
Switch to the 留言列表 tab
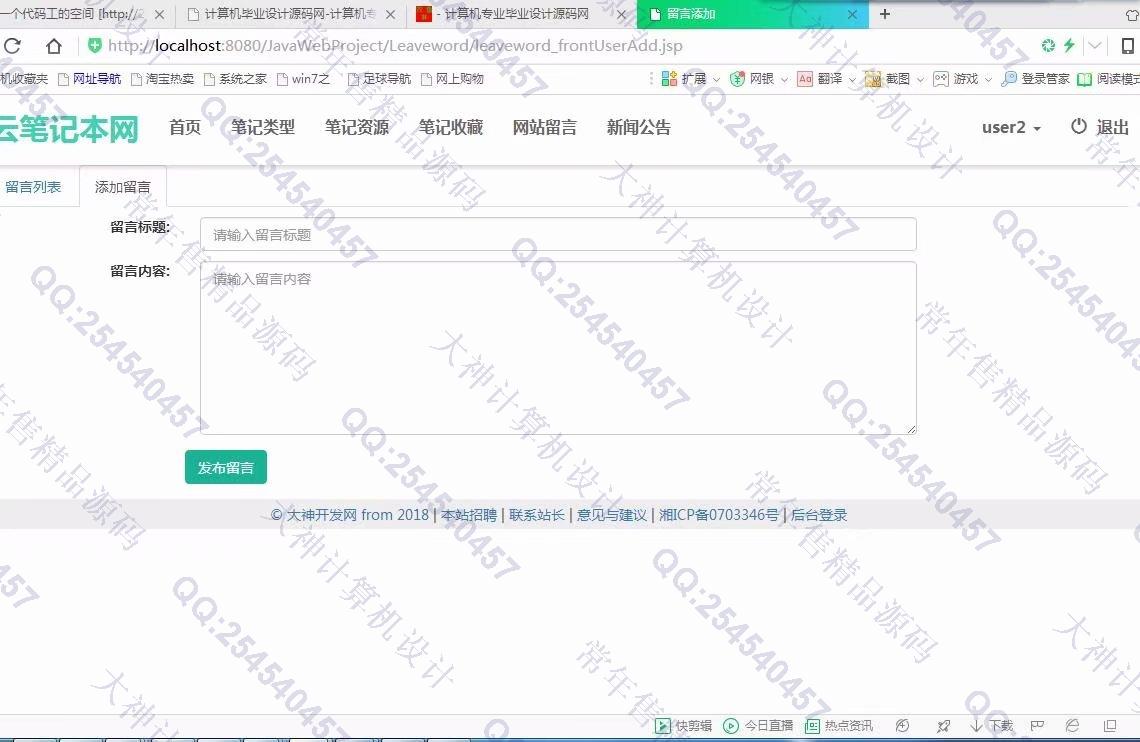[33, 187]
